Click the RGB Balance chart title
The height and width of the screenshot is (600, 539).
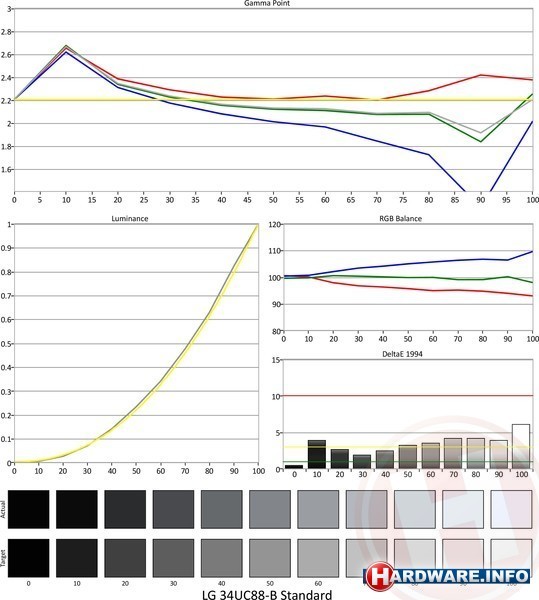pos(401,218)
